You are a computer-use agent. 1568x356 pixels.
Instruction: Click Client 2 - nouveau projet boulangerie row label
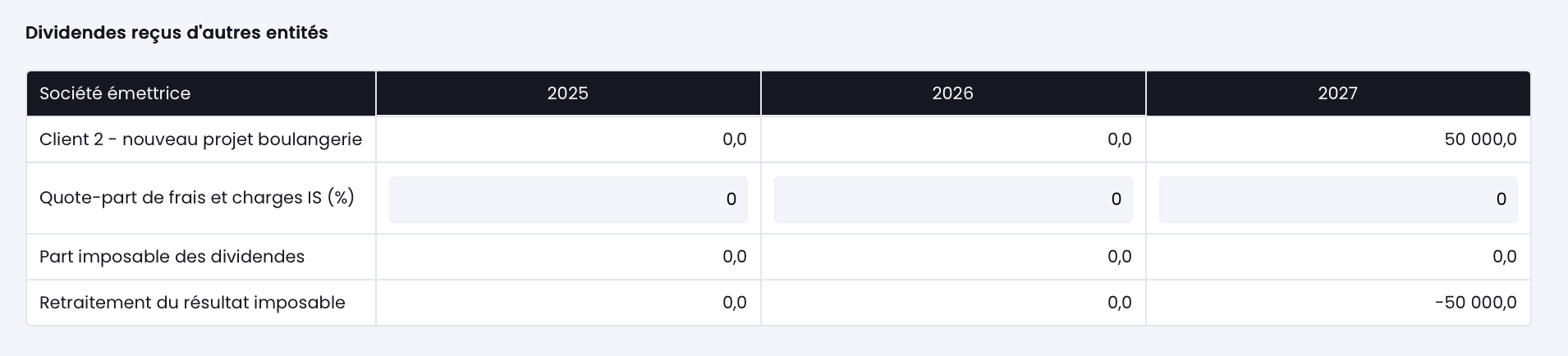click(x=200, y=139)
